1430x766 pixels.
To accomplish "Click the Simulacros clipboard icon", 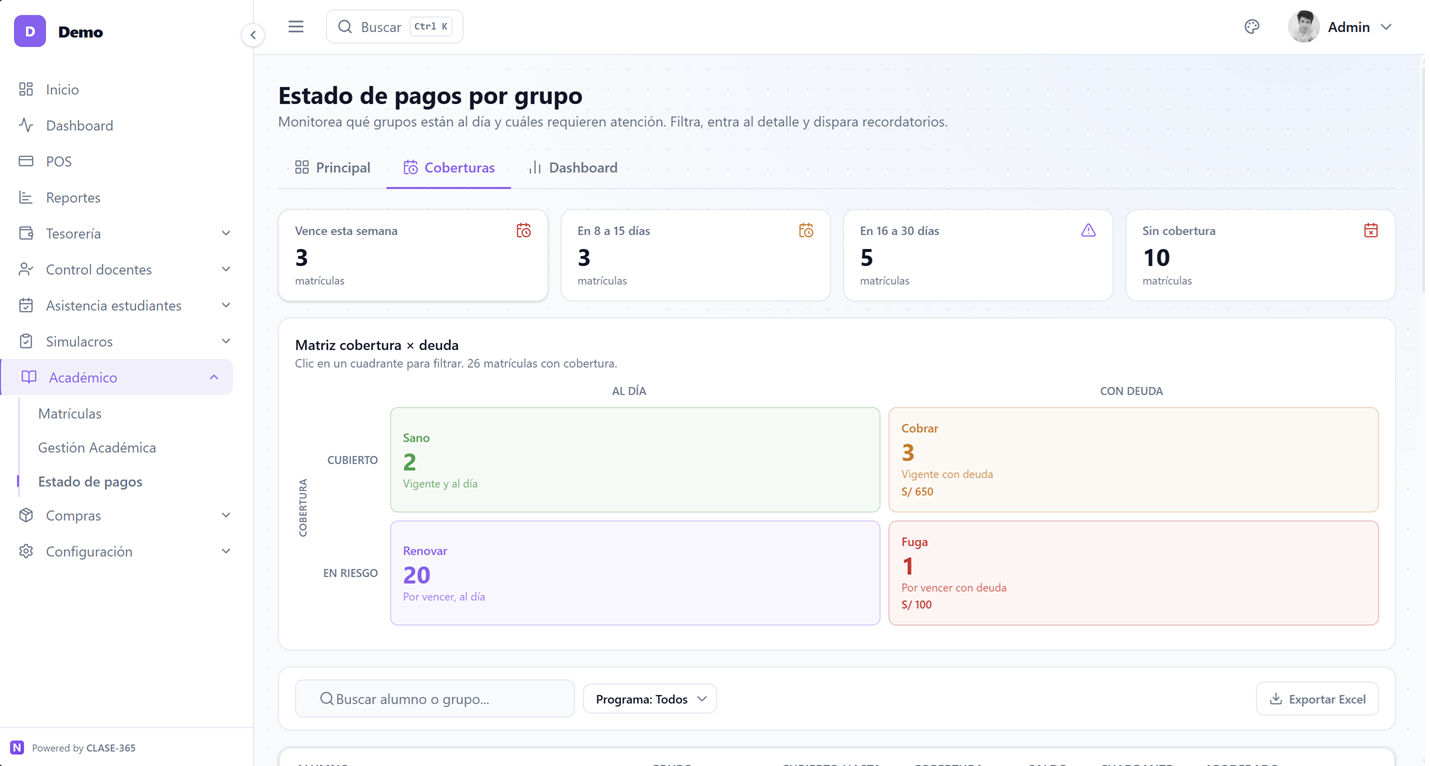I will [26, 341].
